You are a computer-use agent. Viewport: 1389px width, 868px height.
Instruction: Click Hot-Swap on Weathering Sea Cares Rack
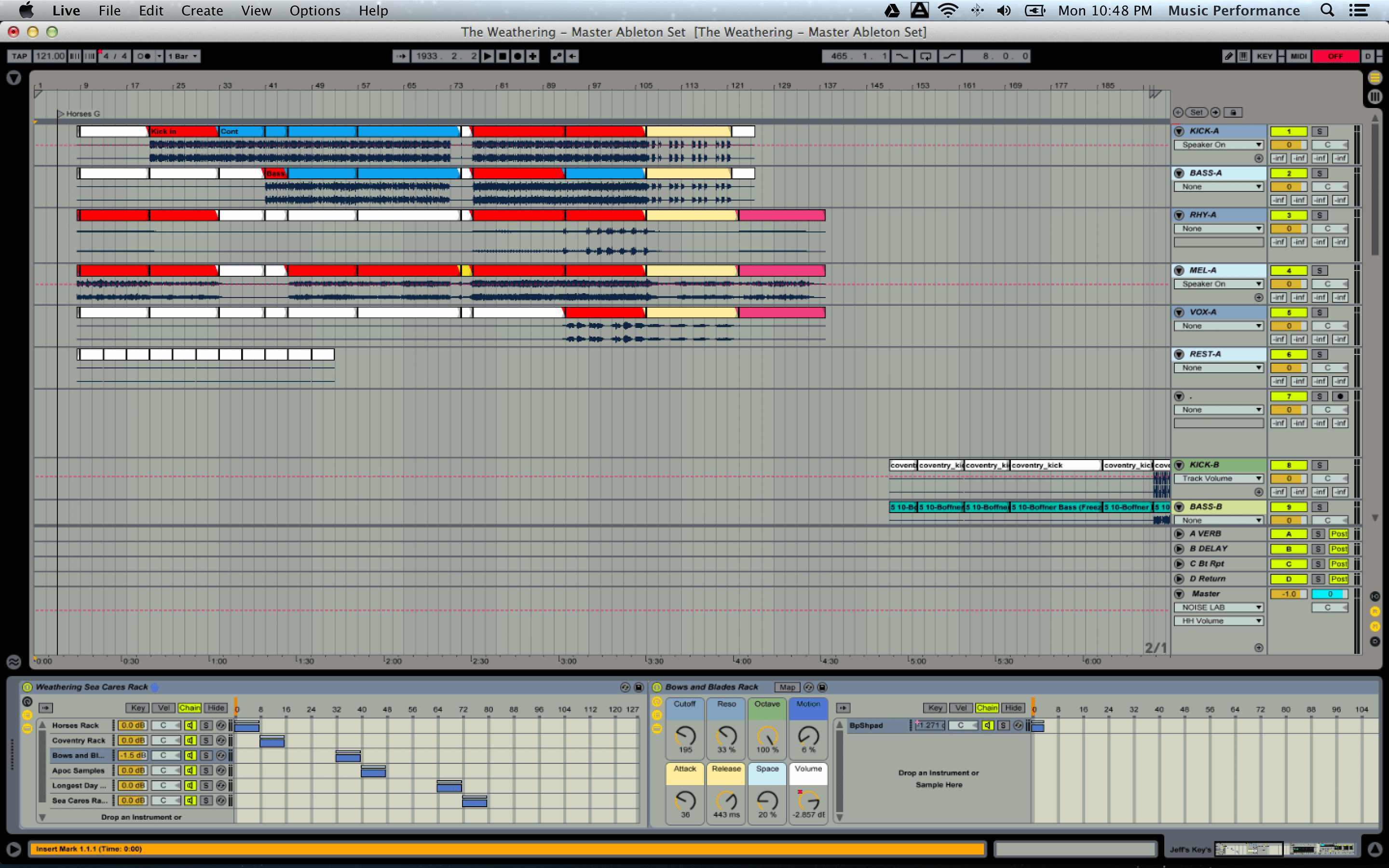tap(625, 687)
